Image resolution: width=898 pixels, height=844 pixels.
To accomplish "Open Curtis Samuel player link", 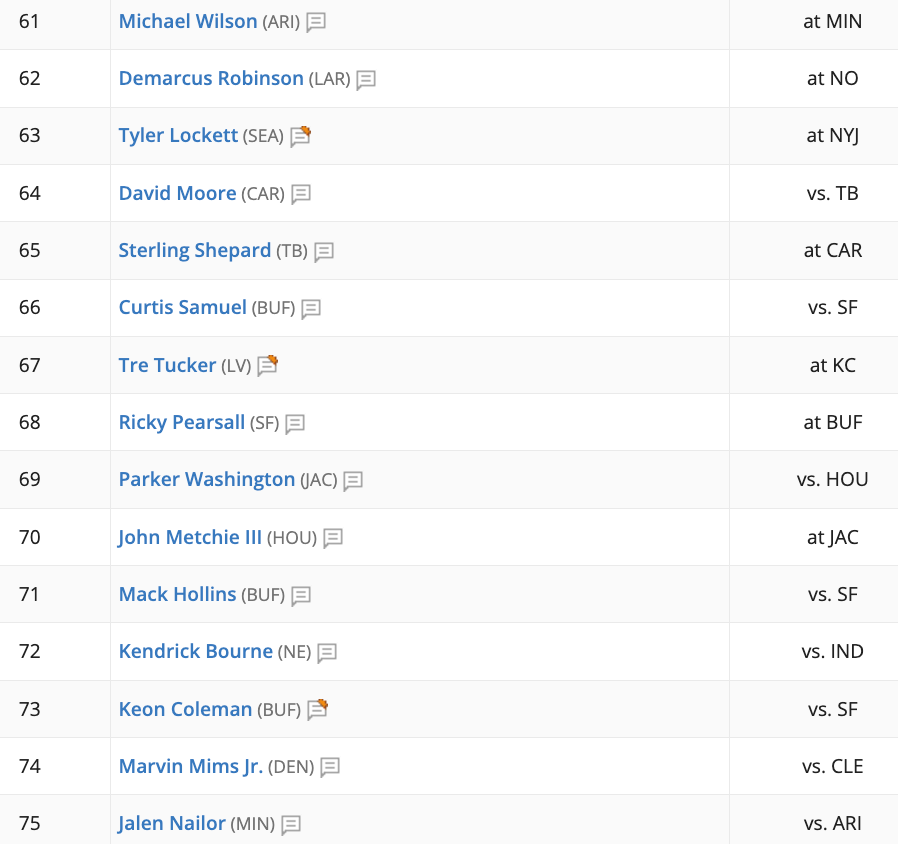I will pos(183,307).
